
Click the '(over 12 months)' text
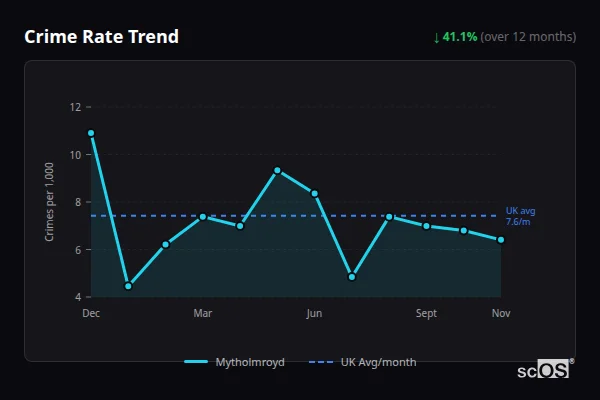pos(528,37)
